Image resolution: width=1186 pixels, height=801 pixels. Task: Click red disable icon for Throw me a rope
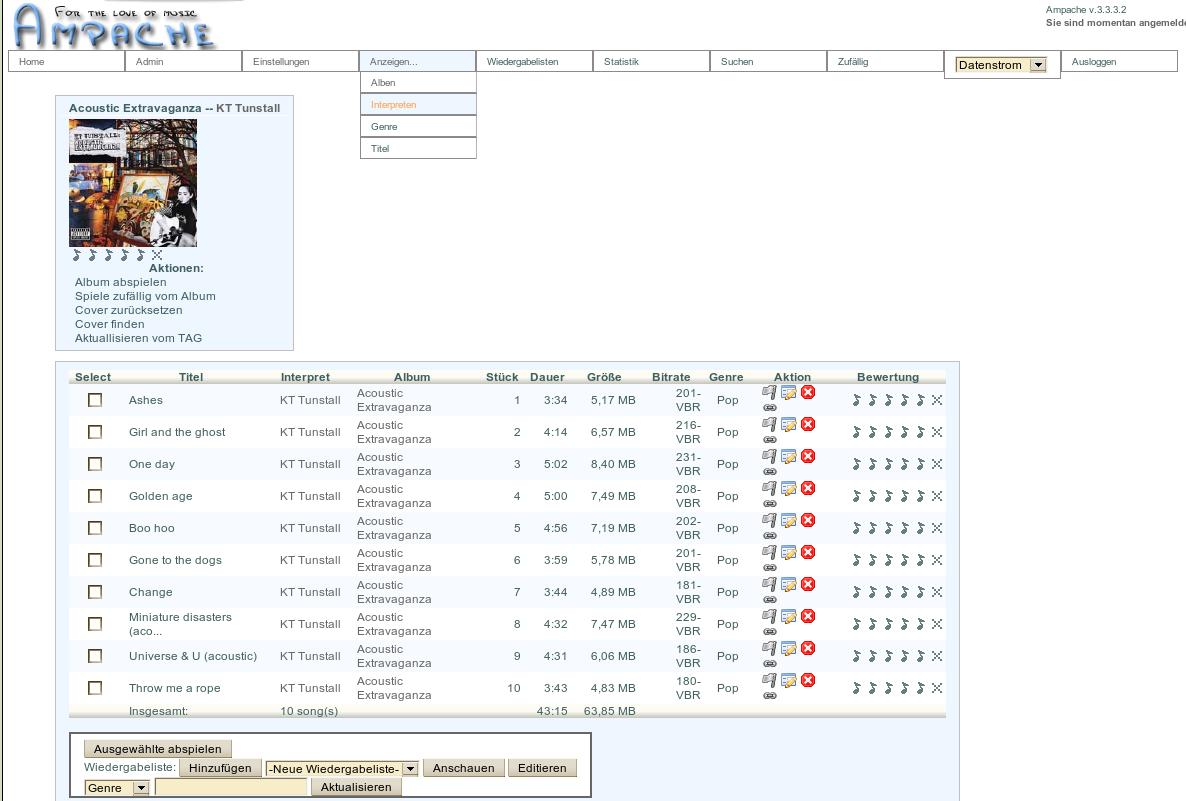coord(808,680)
